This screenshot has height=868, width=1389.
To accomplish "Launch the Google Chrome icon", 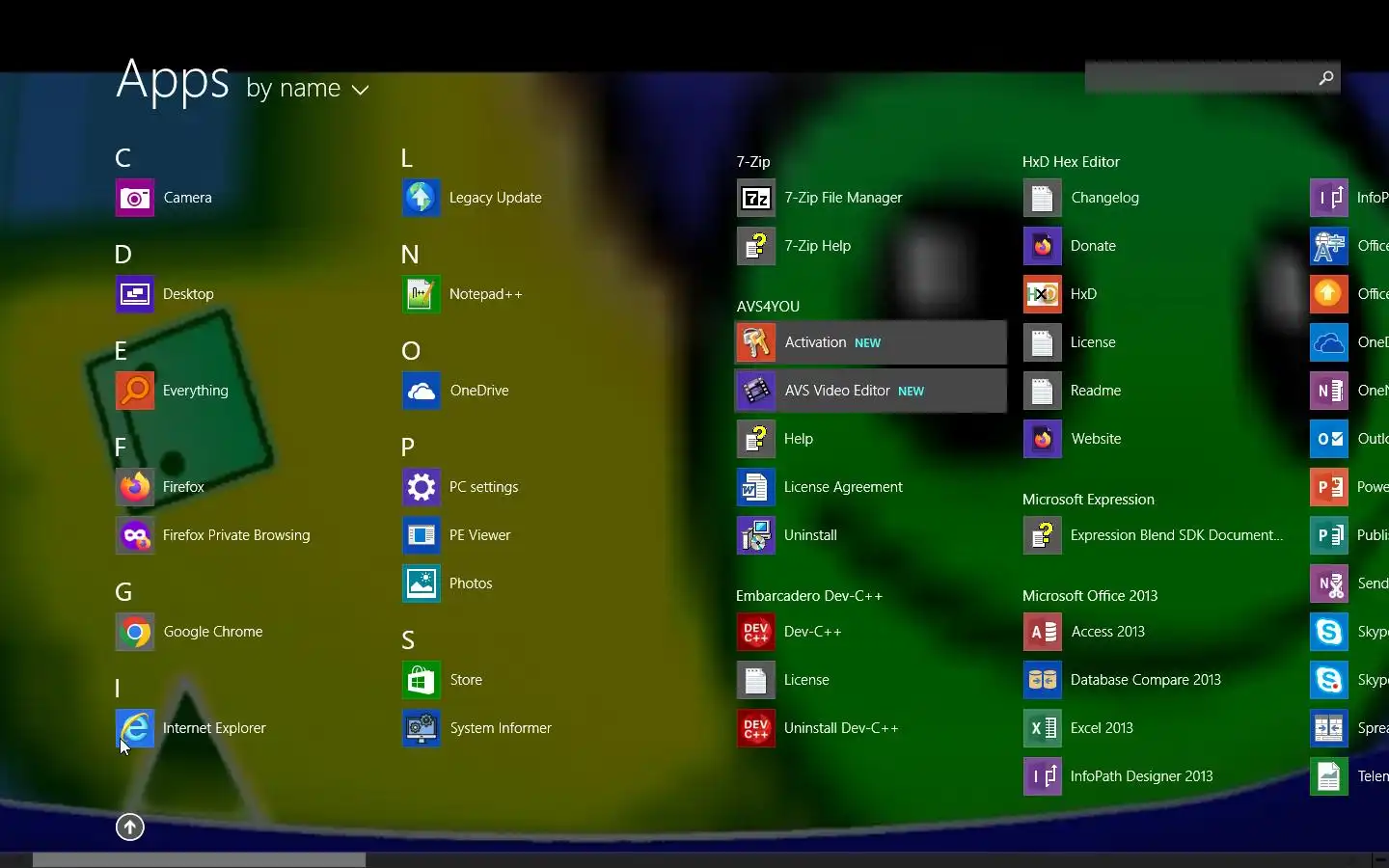I will tap(135, 632).
